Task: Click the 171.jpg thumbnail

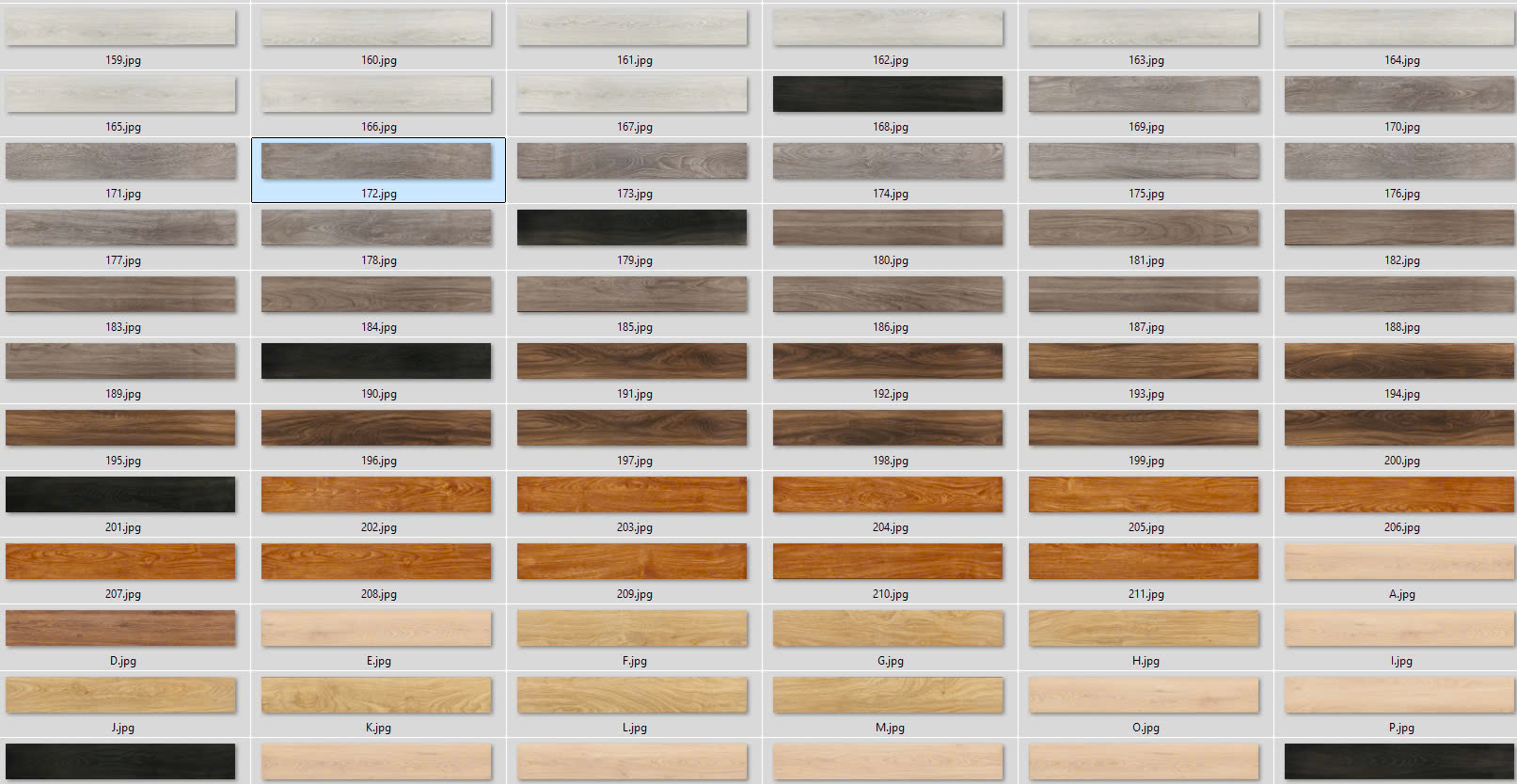Action: pos(120,161)
